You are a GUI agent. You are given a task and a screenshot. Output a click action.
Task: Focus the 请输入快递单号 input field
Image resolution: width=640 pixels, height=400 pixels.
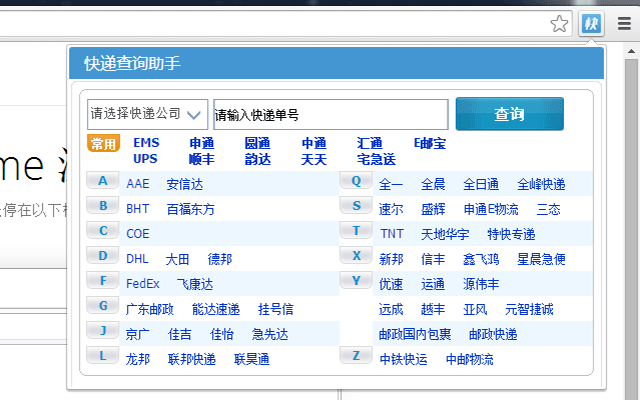pyautogui.click(x=331, y=114)
